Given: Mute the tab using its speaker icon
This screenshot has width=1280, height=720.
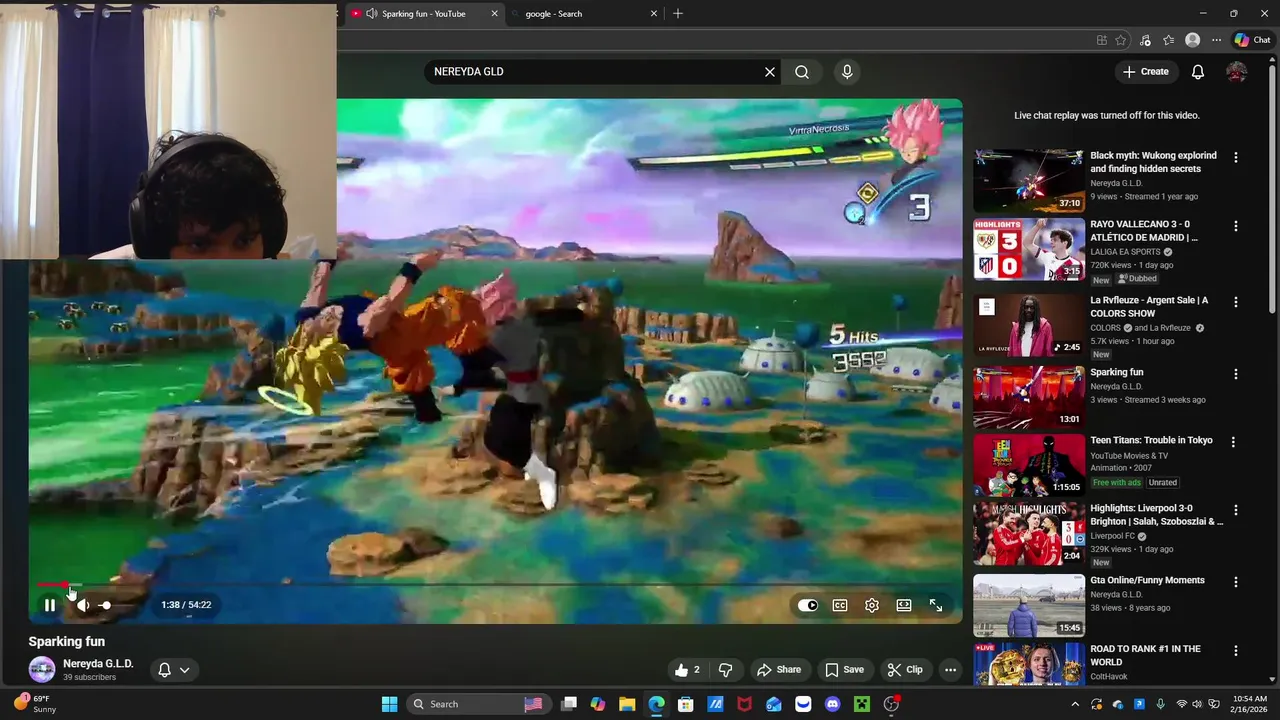Looking at the screenshot, I should tap(372, 14).
